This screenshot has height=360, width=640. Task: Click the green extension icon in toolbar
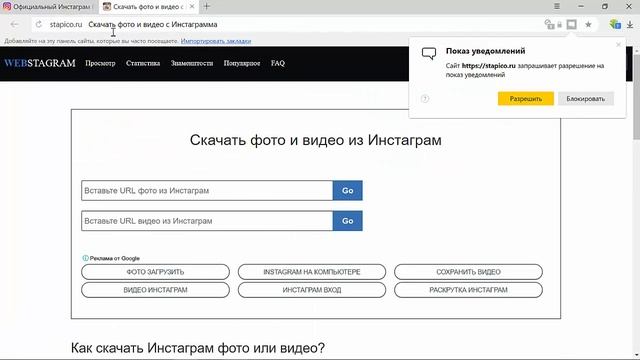pos(615,24)
